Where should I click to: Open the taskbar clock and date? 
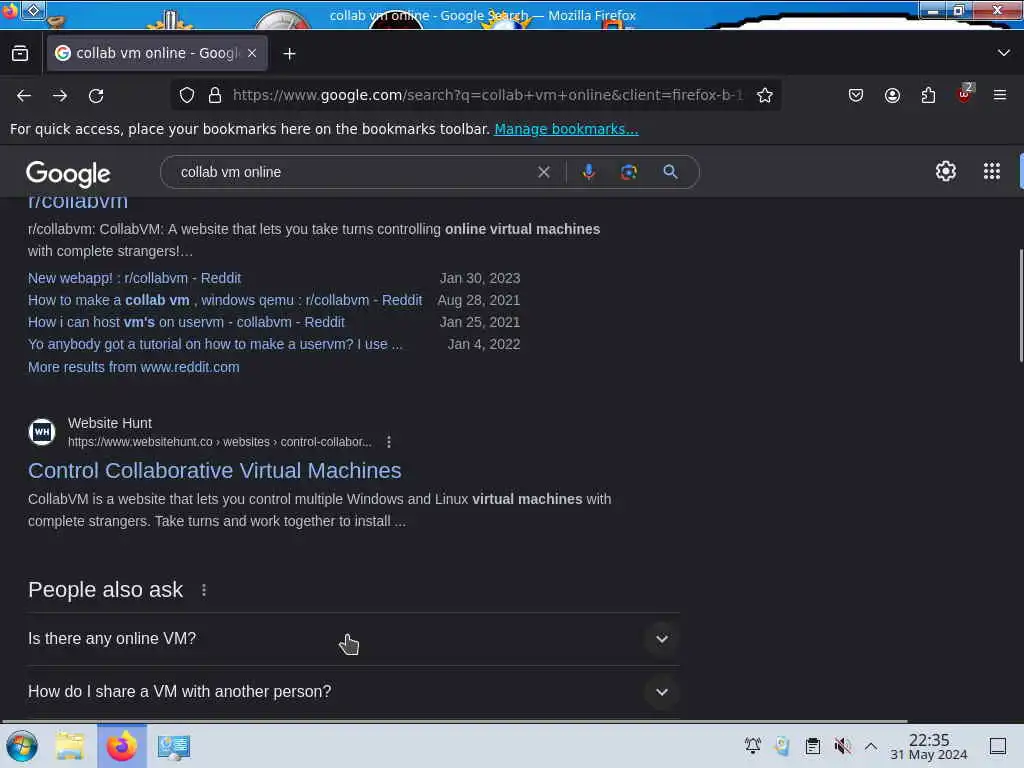click(929, 746)
